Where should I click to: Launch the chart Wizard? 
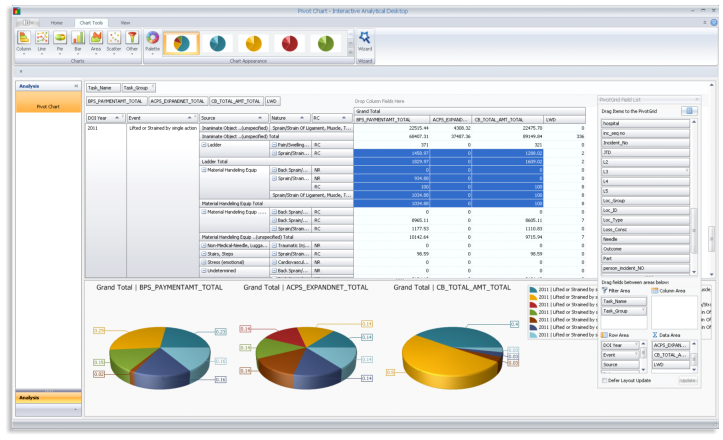click(x=365, y=41)
